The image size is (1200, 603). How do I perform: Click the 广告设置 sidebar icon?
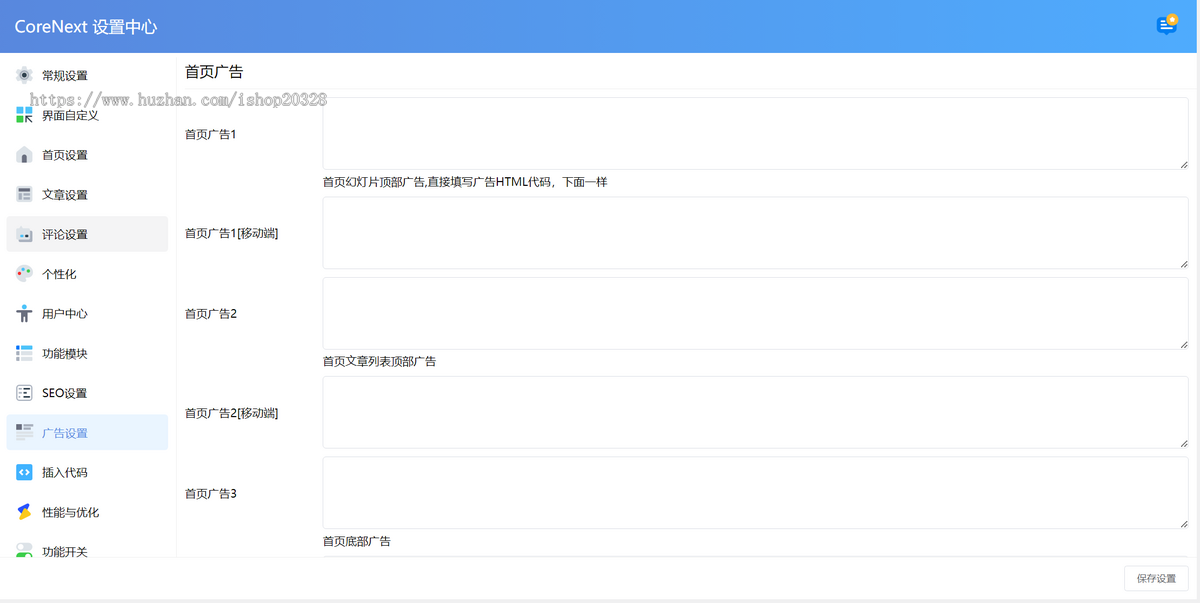25,433
